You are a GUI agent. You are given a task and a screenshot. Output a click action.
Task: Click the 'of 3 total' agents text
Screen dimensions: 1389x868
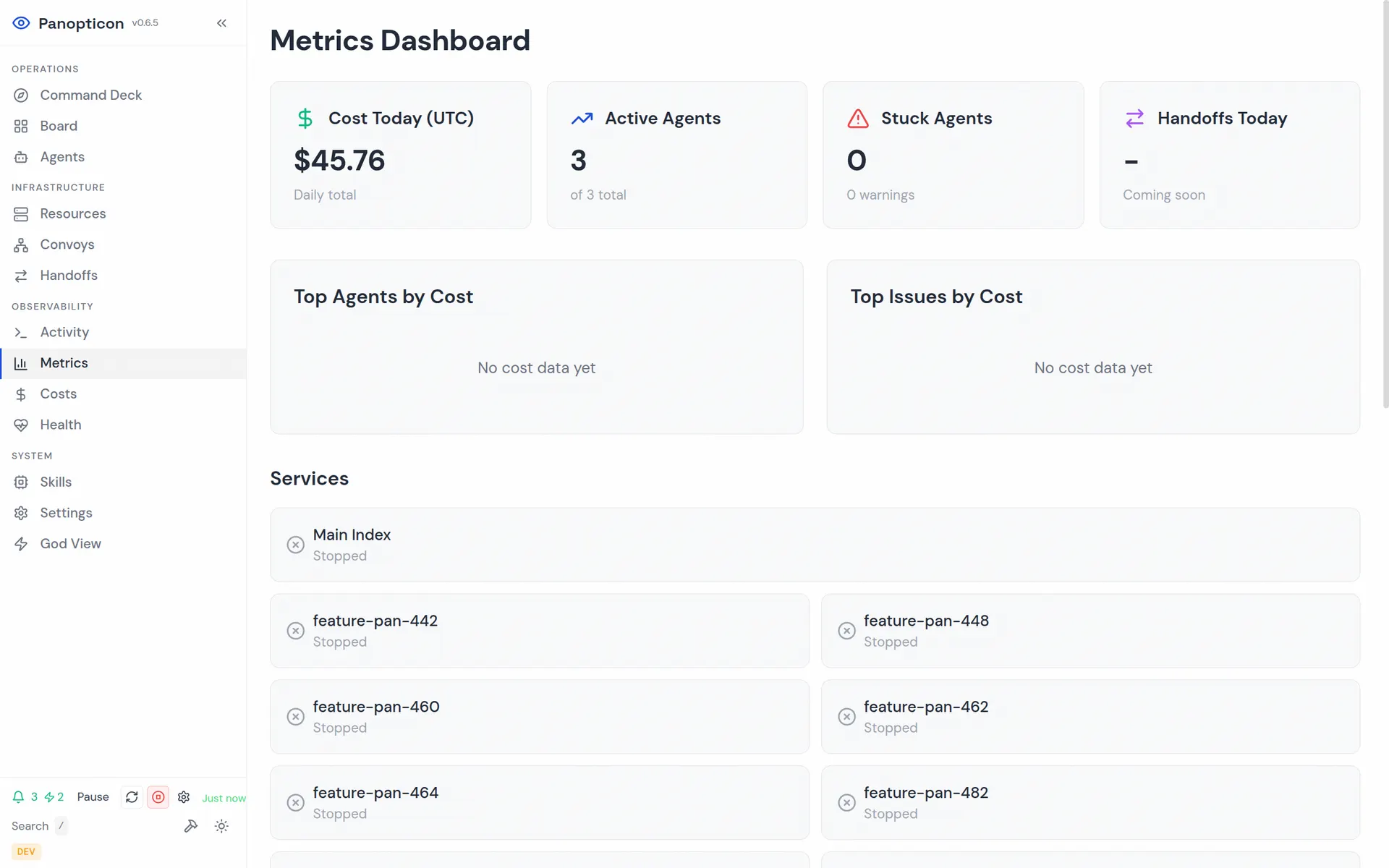598,195
